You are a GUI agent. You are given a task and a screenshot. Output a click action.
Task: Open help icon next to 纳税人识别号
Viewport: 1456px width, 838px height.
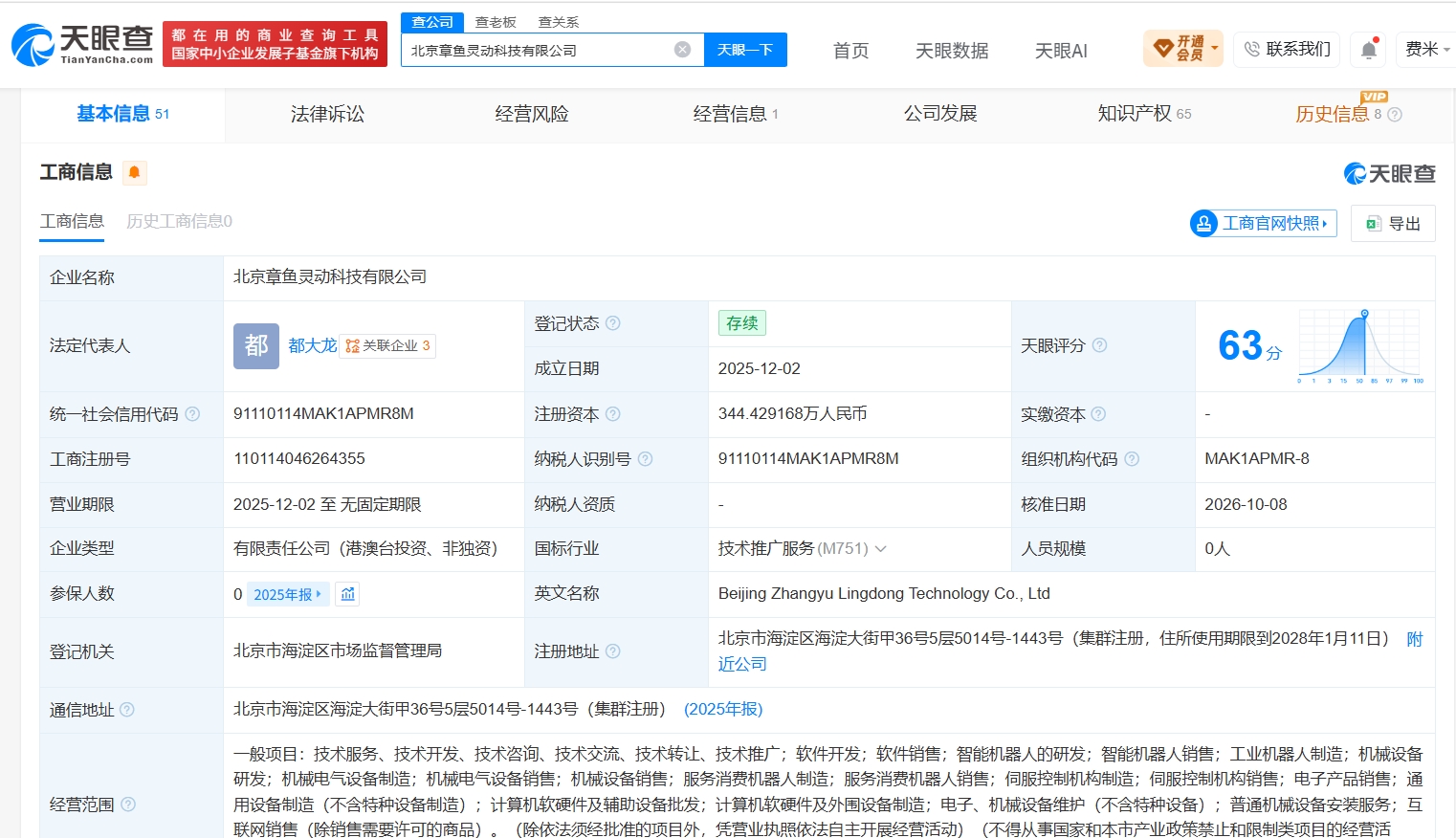(x=645, y=459)
